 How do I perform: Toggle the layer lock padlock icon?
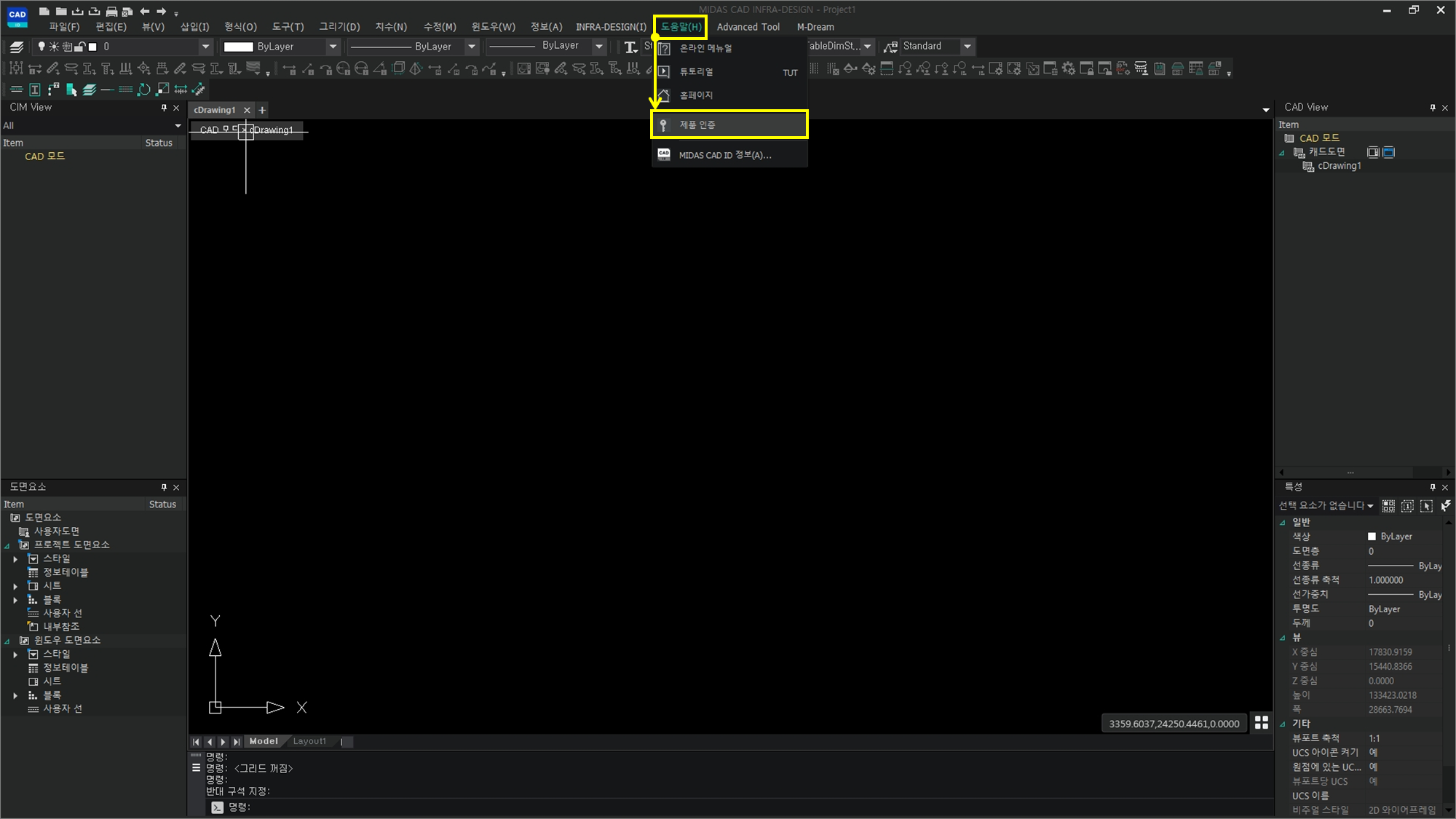pyautogui.click(x=80, y=47)
